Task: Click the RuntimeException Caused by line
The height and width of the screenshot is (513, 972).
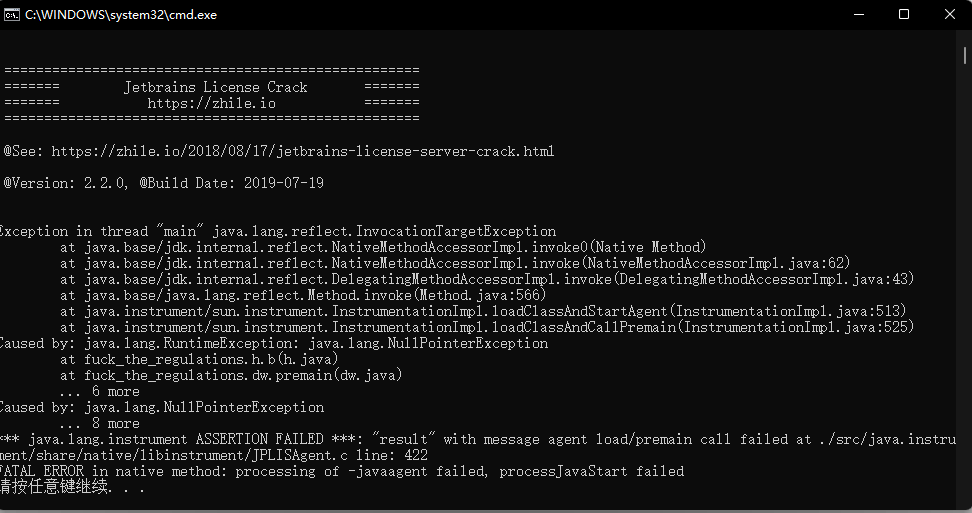Action: pos(274,343)
